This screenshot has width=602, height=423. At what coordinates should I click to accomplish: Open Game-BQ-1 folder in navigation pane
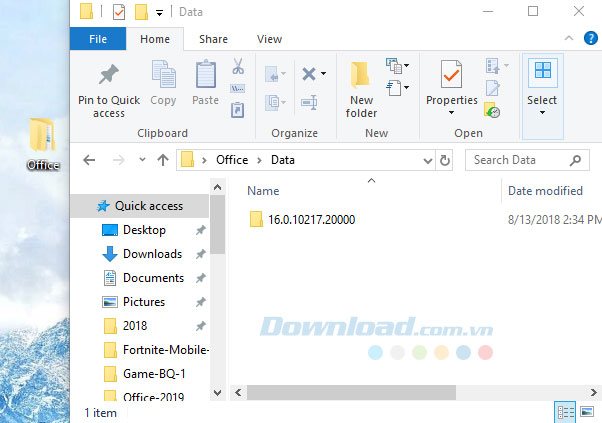144,374
